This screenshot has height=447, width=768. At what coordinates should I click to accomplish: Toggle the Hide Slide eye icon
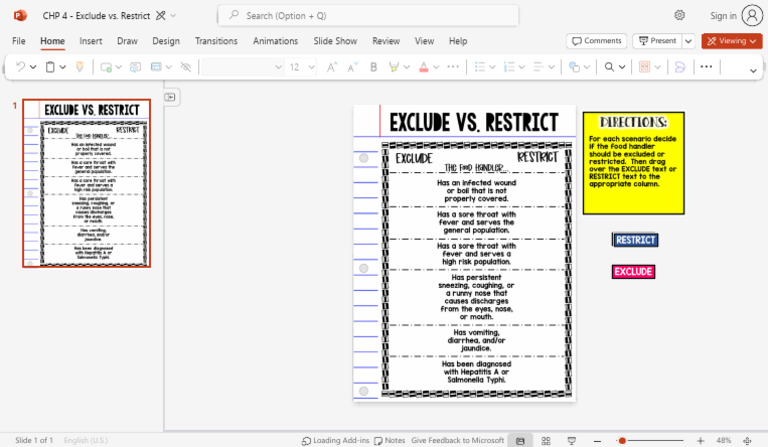186,67
